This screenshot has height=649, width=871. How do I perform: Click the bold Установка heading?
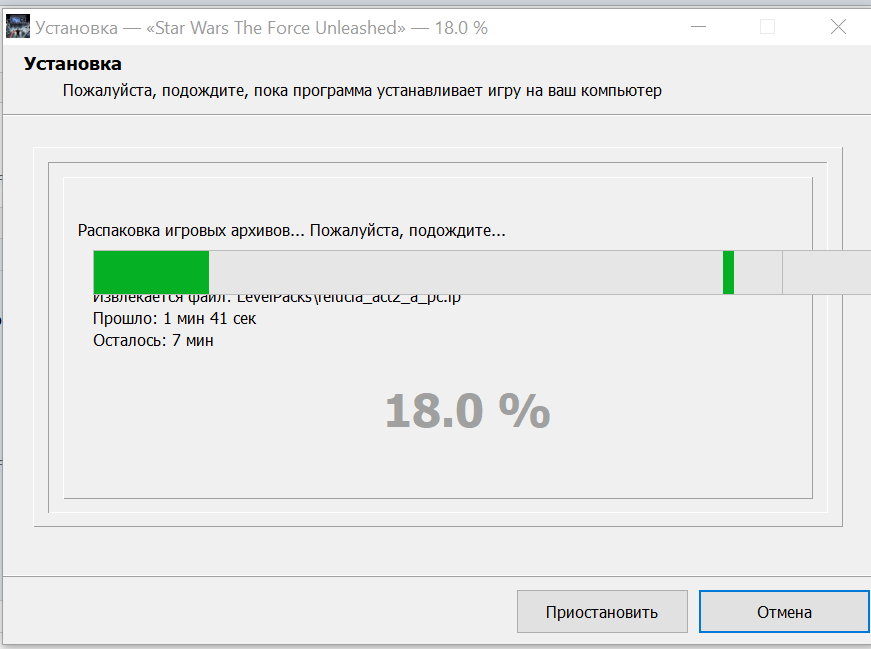[x=72, y=64]
